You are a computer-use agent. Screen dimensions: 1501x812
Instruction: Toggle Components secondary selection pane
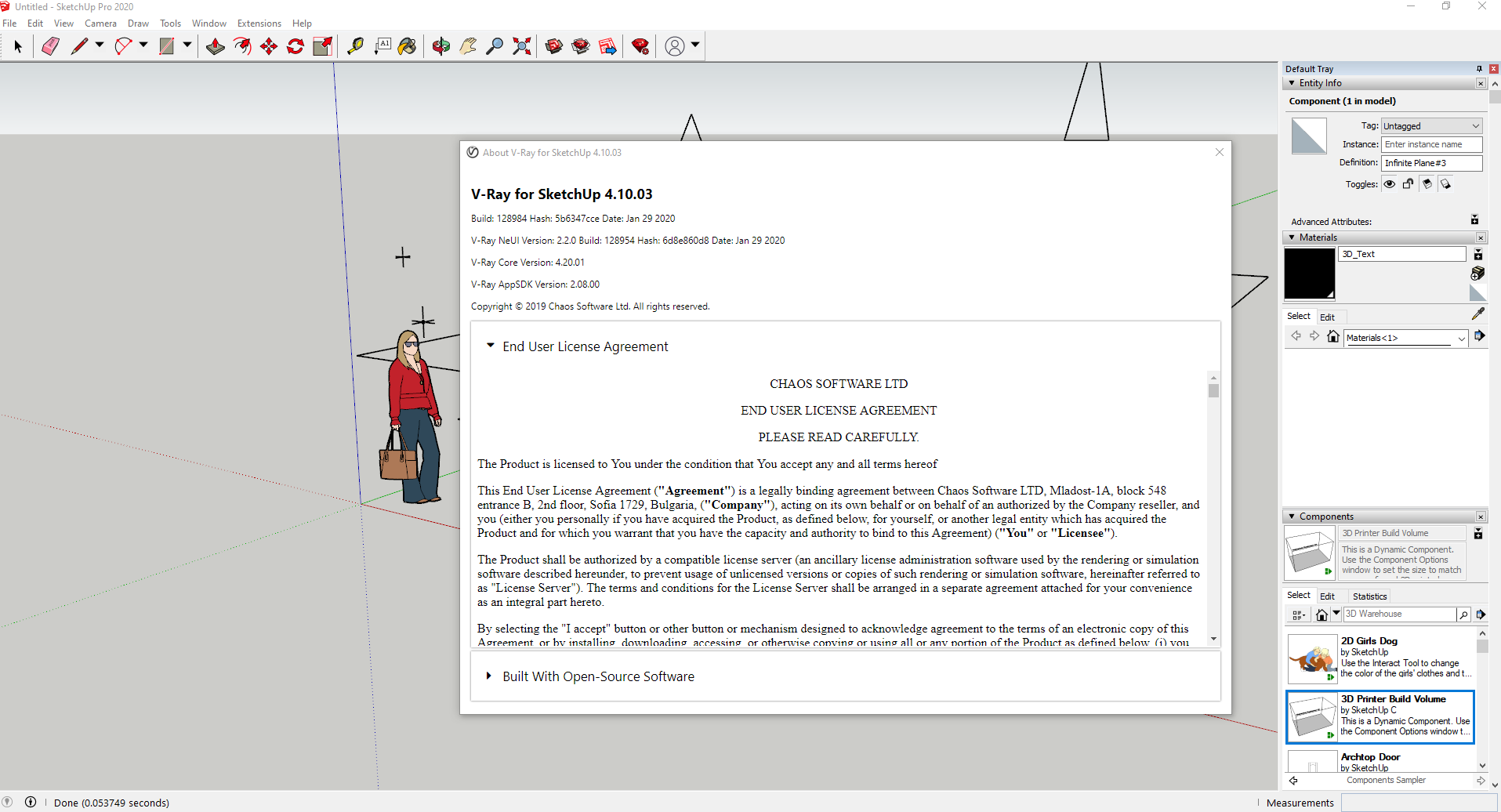click(1478, 534)
